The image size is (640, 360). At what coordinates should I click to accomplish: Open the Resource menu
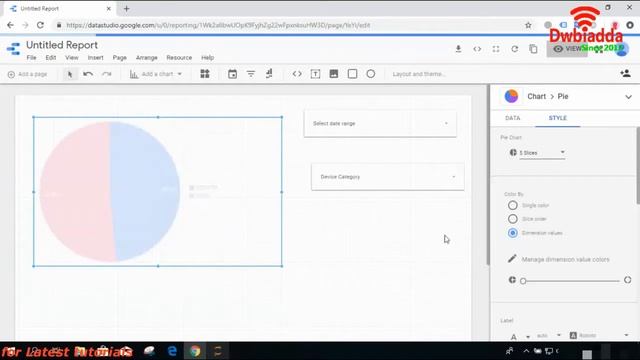coord(179,58)
